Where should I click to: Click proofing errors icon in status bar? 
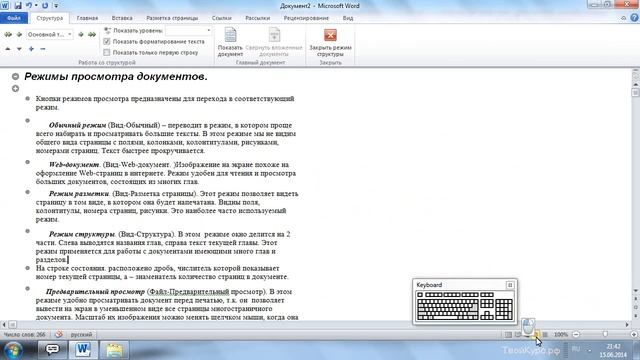[59, 334]
